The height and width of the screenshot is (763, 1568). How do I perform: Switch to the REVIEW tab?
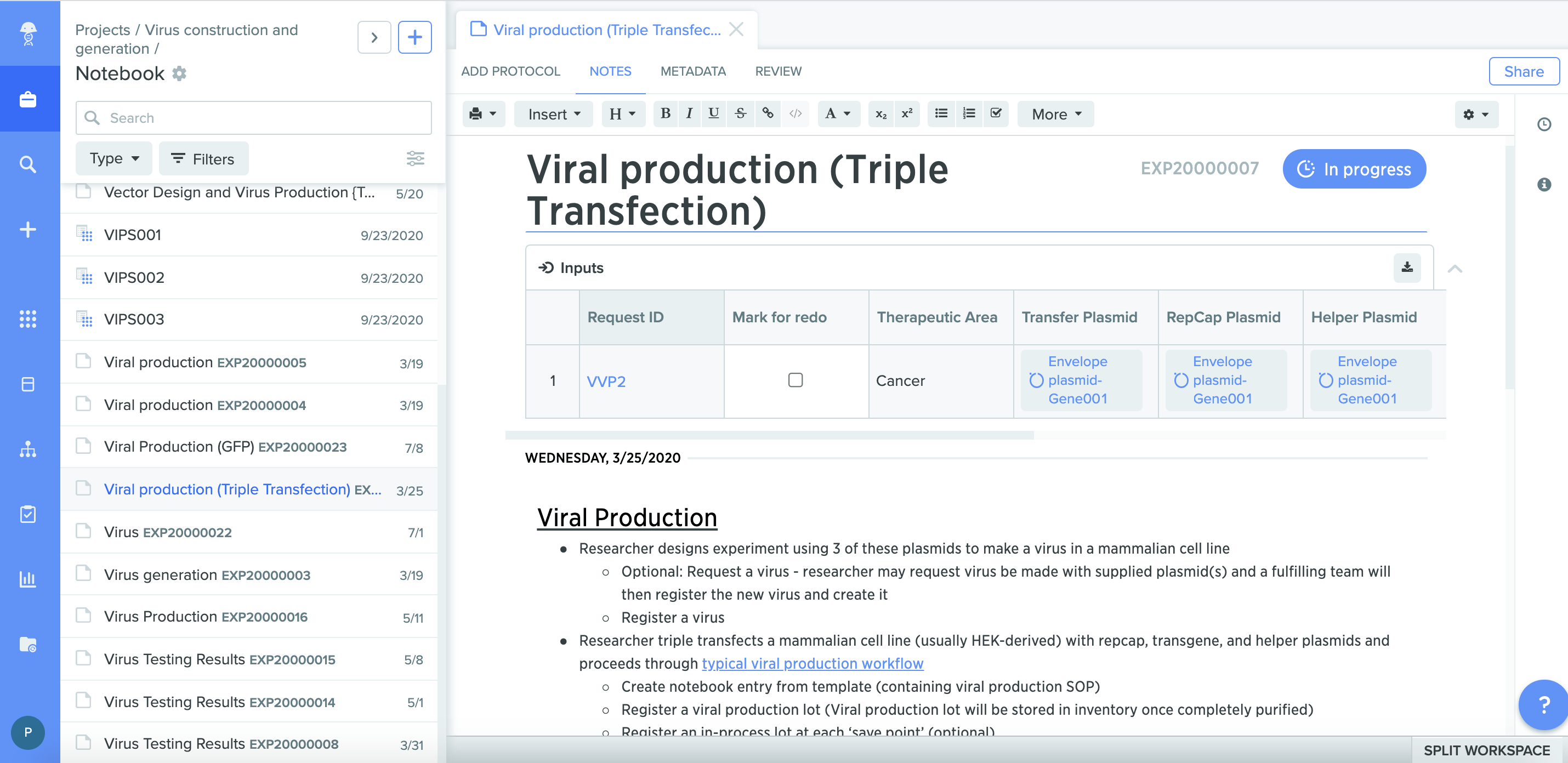[x=778, y=71]
